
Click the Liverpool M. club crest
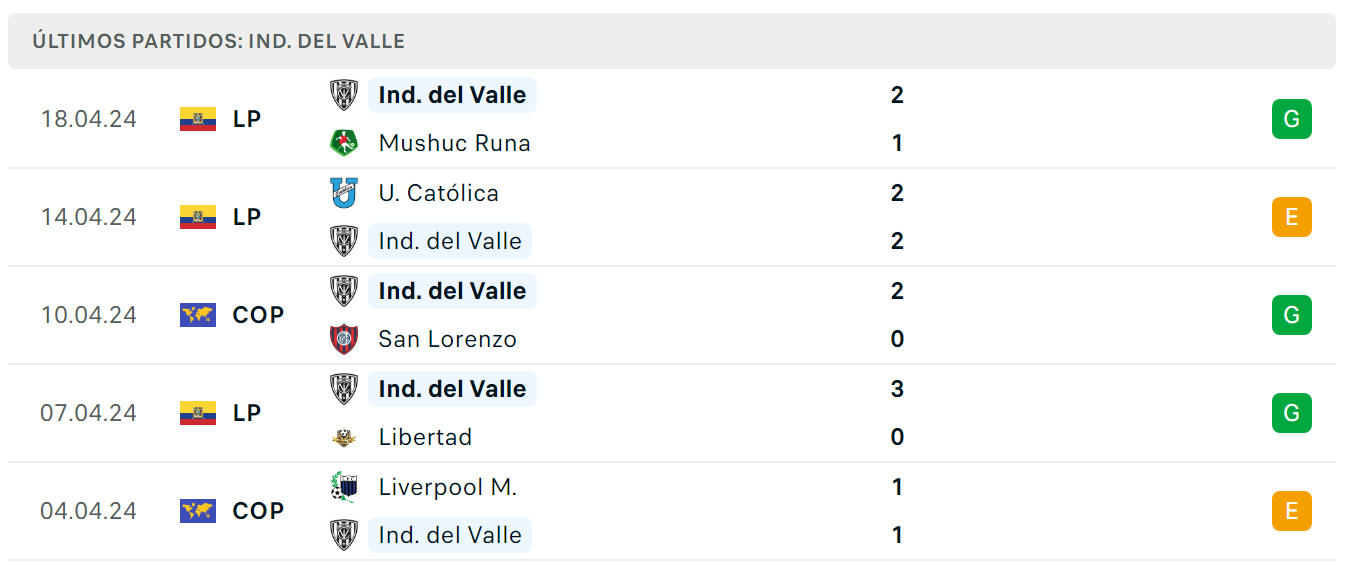344,487
